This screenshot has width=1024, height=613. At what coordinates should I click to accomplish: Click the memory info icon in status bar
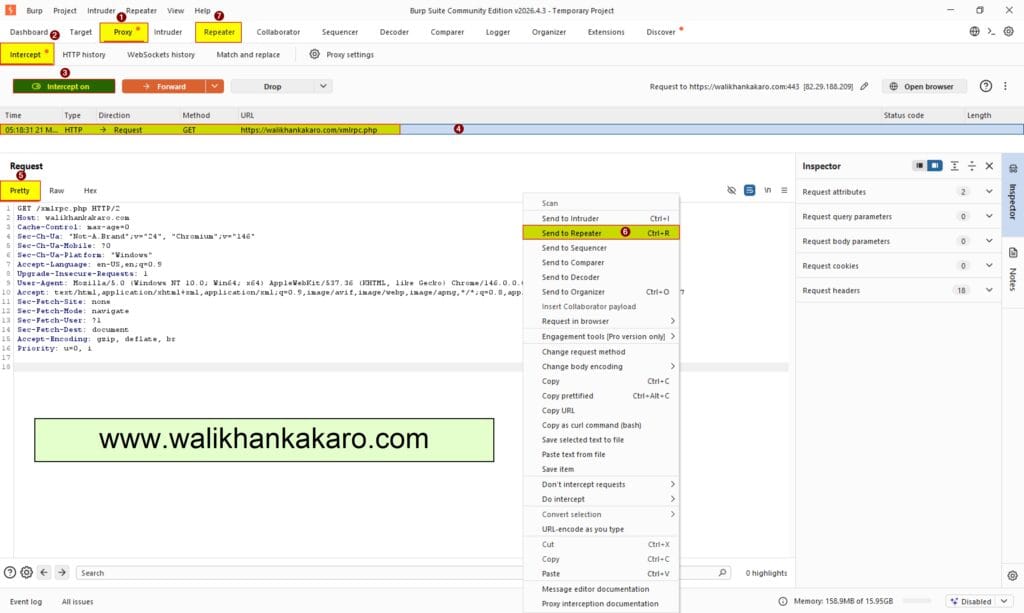pos(783,601)
